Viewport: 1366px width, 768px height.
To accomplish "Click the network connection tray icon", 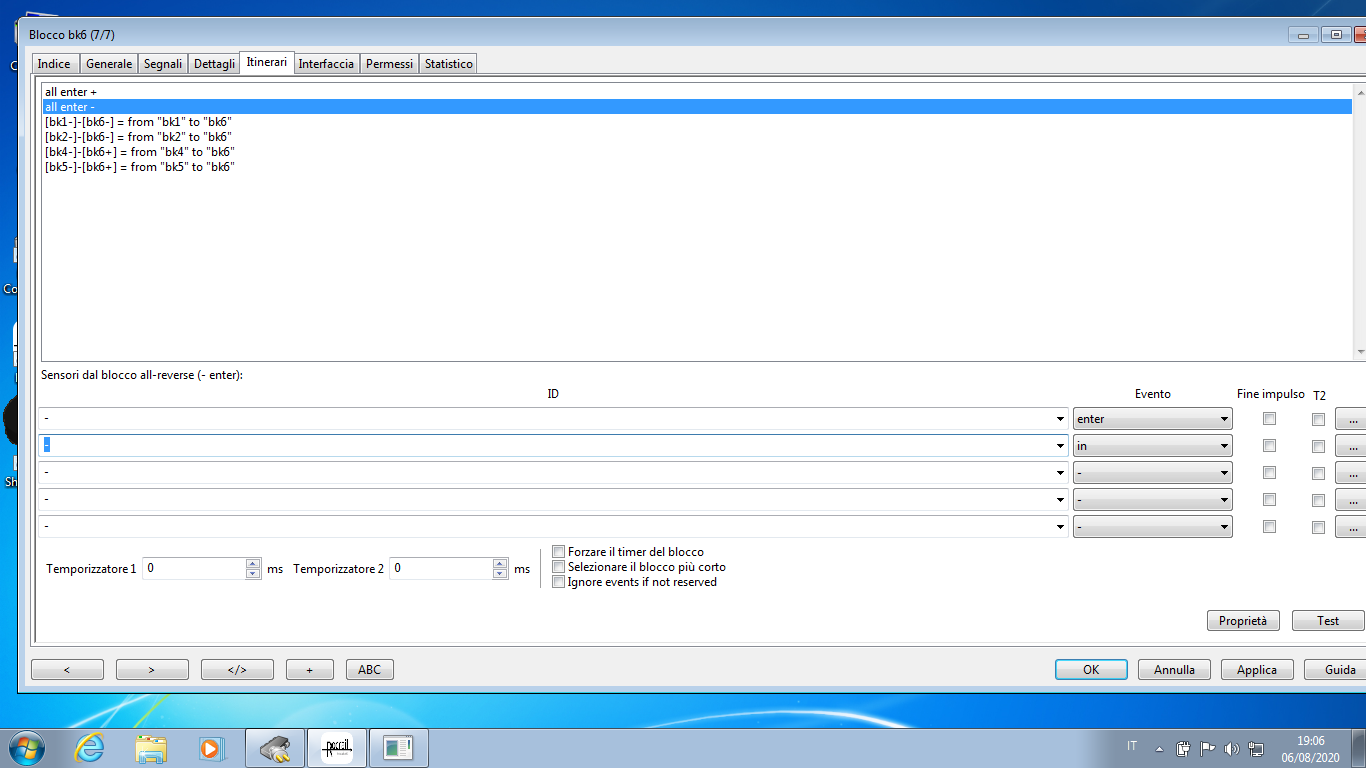I will (x=1256, y=748).
